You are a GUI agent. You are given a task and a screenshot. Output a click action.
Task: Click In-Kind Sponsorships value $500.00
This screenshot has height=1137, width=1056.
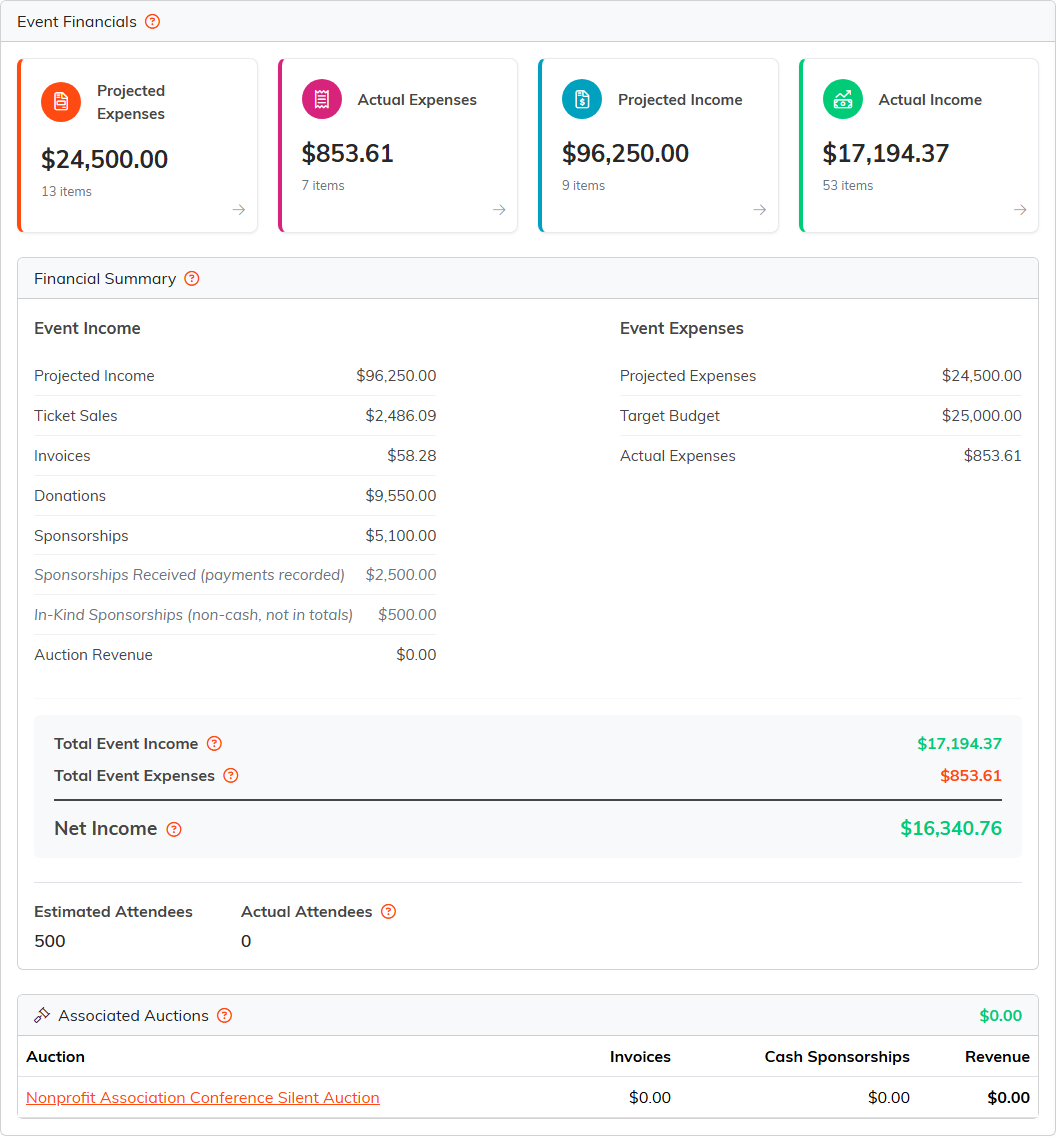click(408, 615)
